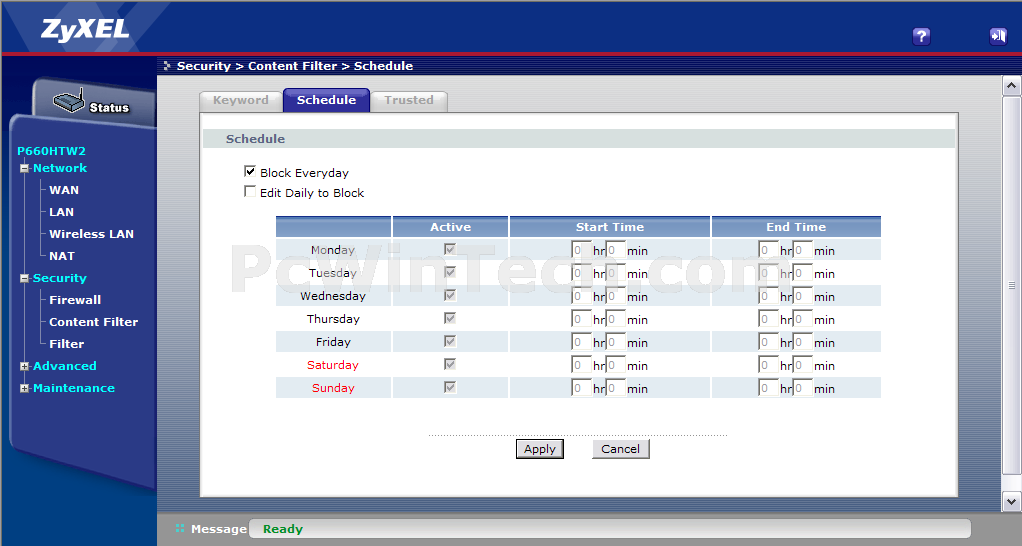Collapse the Security tree section

(25, 278)
